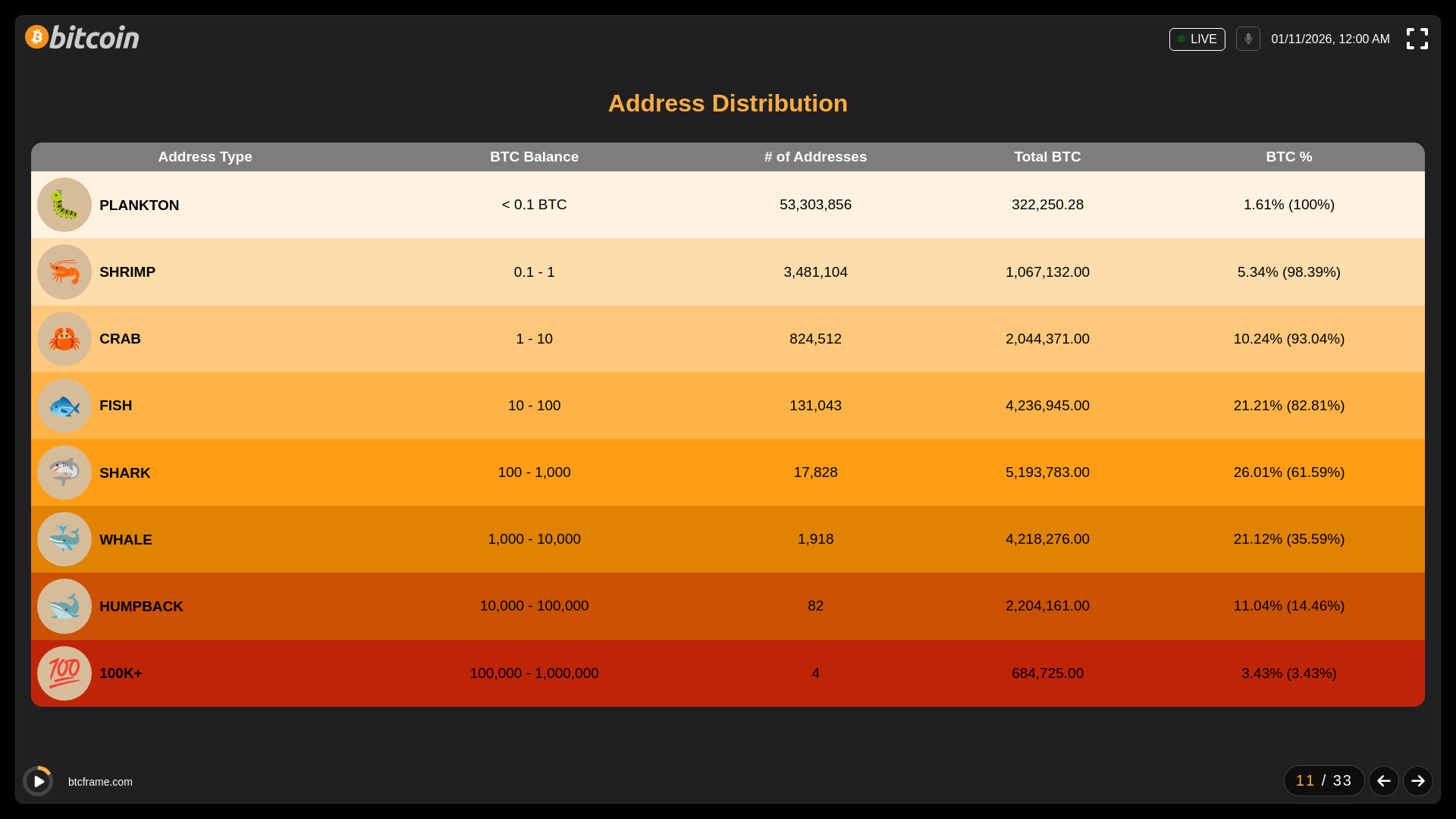The image size is (1456, 819).
Task: Select the Humpback whale icon
Action: (x=64, y=607)
